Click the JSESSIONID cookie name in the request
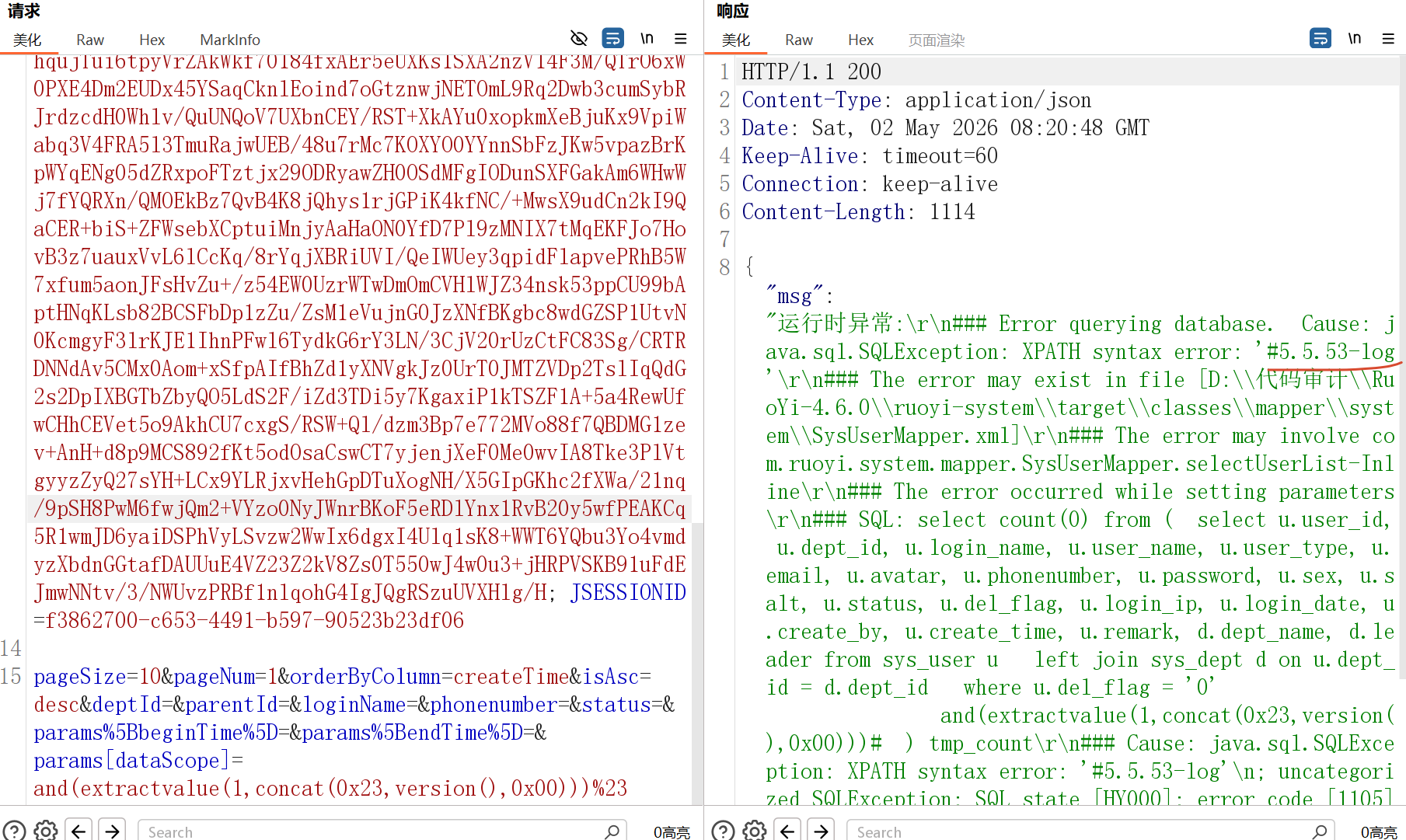1406x840 pixels. 628,593
